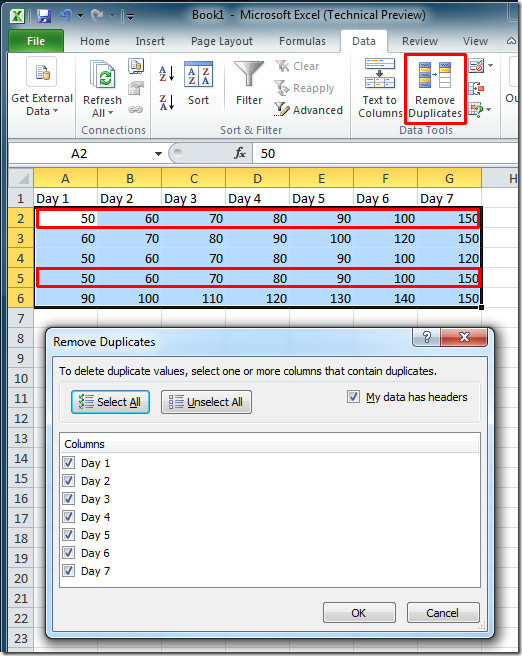The height and width of the screenshot is (656, 522).
Task: Switch to the Home ribbon tab
Action: 95,41
